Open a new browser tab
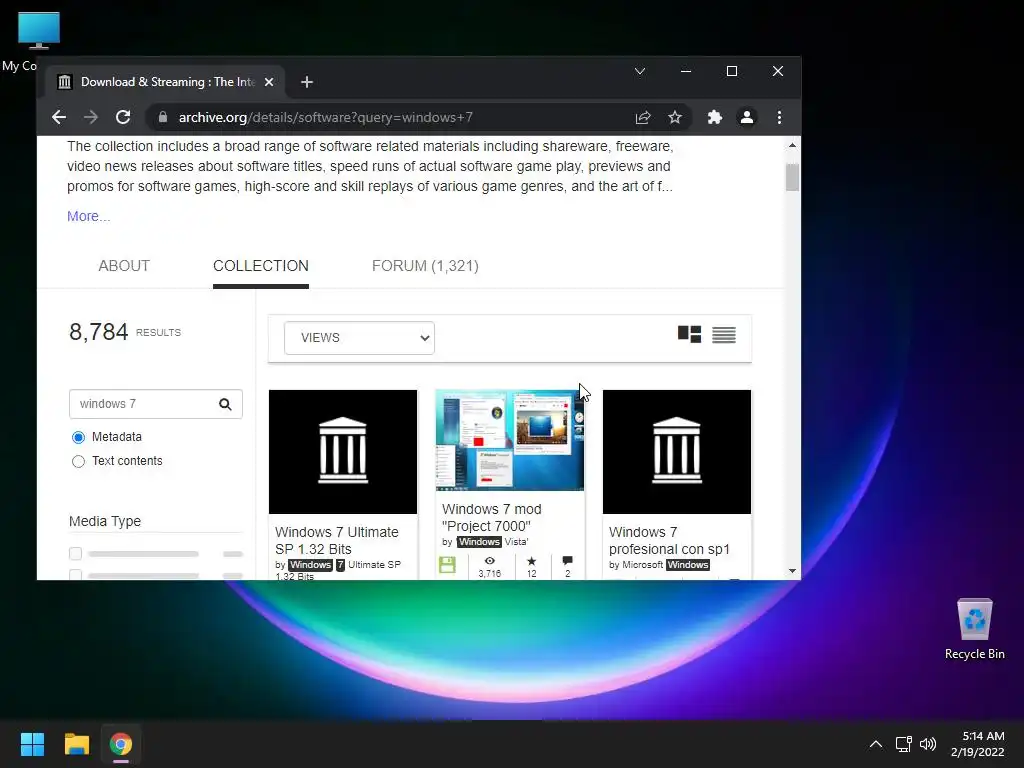This screenshot has height=768, width=1024. 307,82
